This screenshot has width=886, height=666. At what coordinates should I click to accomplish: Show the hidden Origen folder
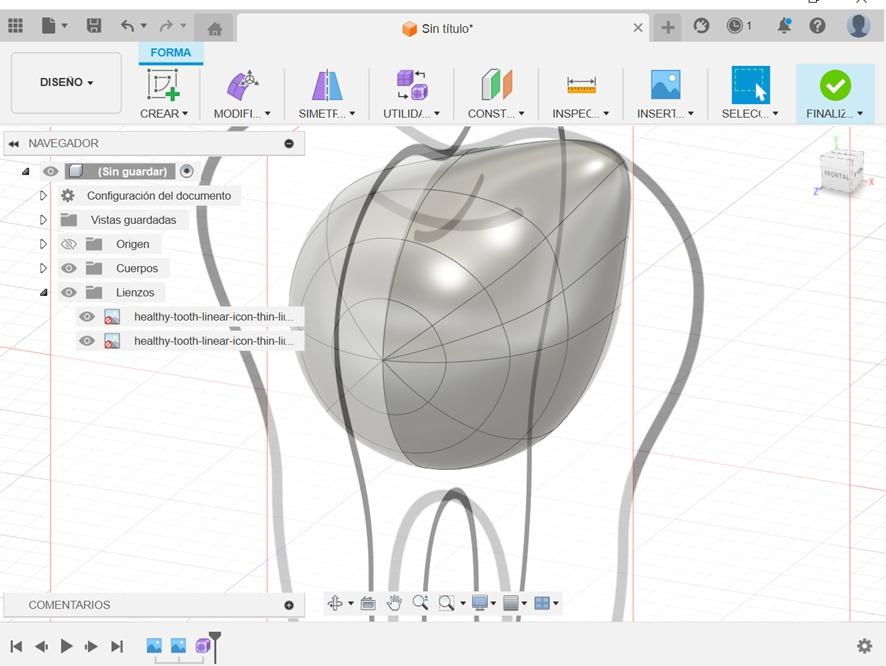click(x=68, y=244)
